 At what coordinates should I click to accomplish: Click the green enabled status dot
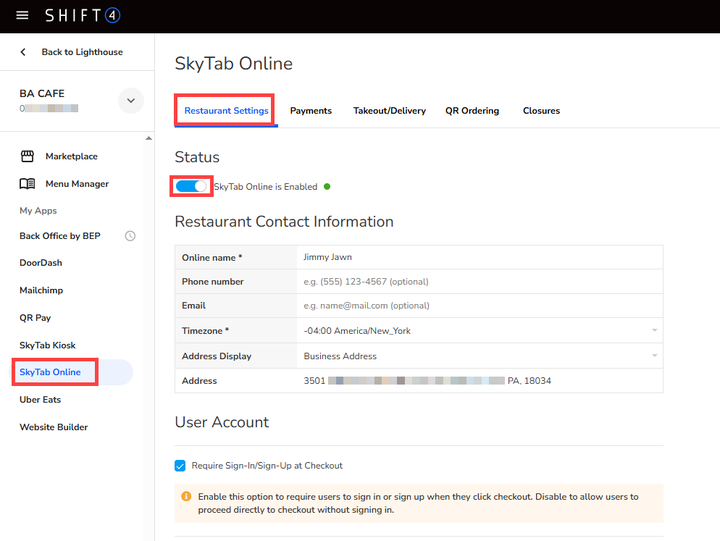[x=327, y=186]
